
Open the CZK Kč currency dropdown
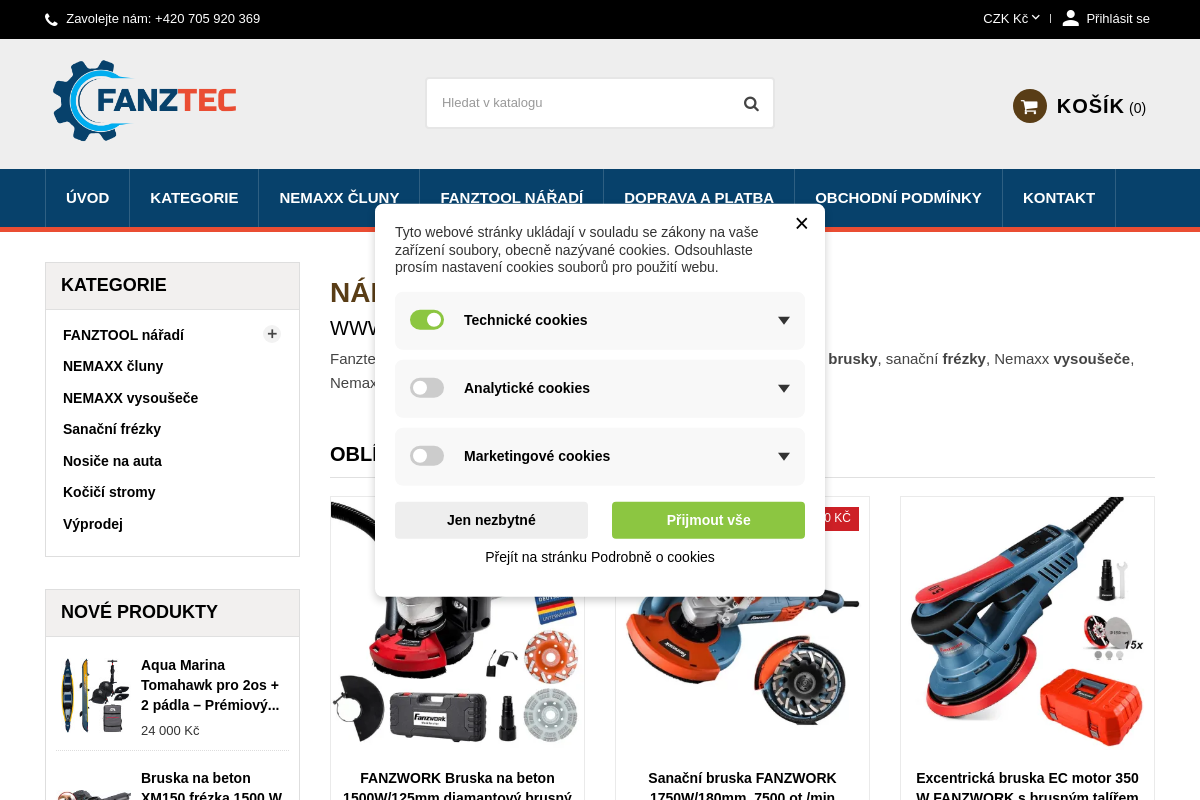tap(1011, 18)
